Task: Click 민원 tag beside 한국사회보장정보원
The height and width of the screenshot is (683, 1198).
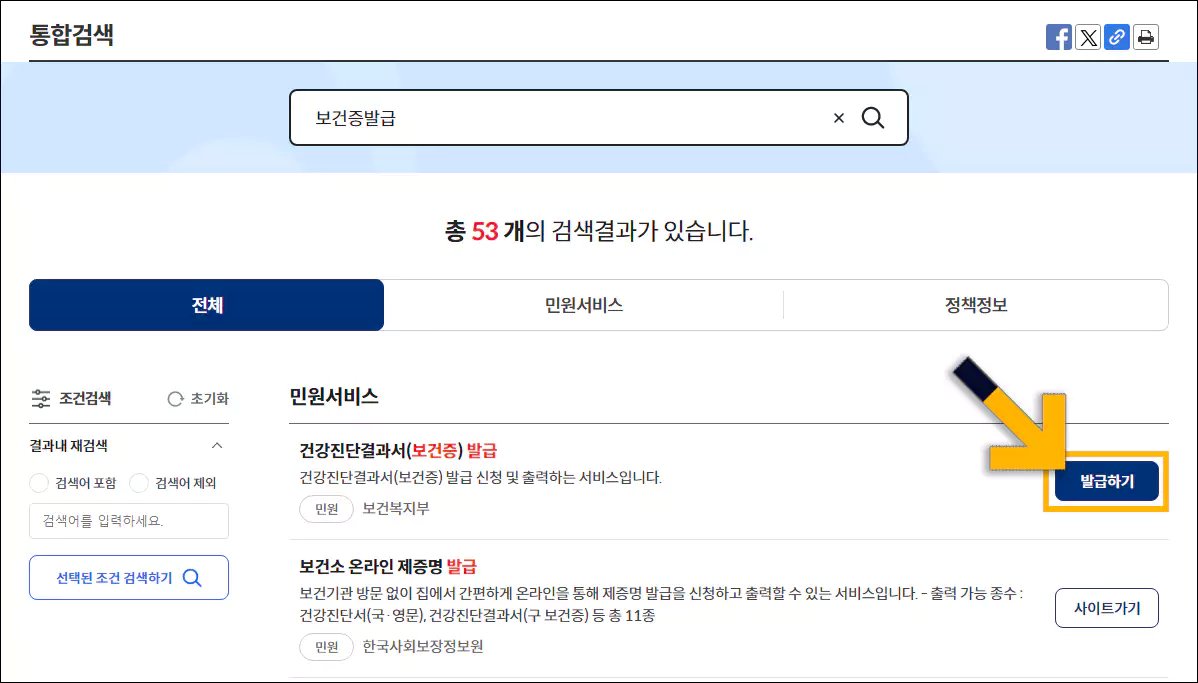Action: (326, 646)
